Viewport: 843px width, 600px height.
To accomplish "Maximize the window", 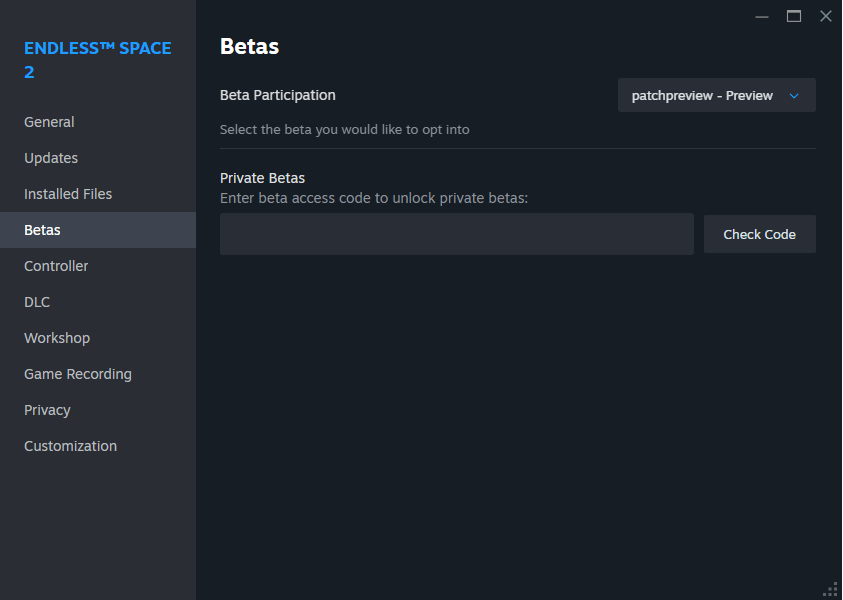I will click(x=794, y=16).
